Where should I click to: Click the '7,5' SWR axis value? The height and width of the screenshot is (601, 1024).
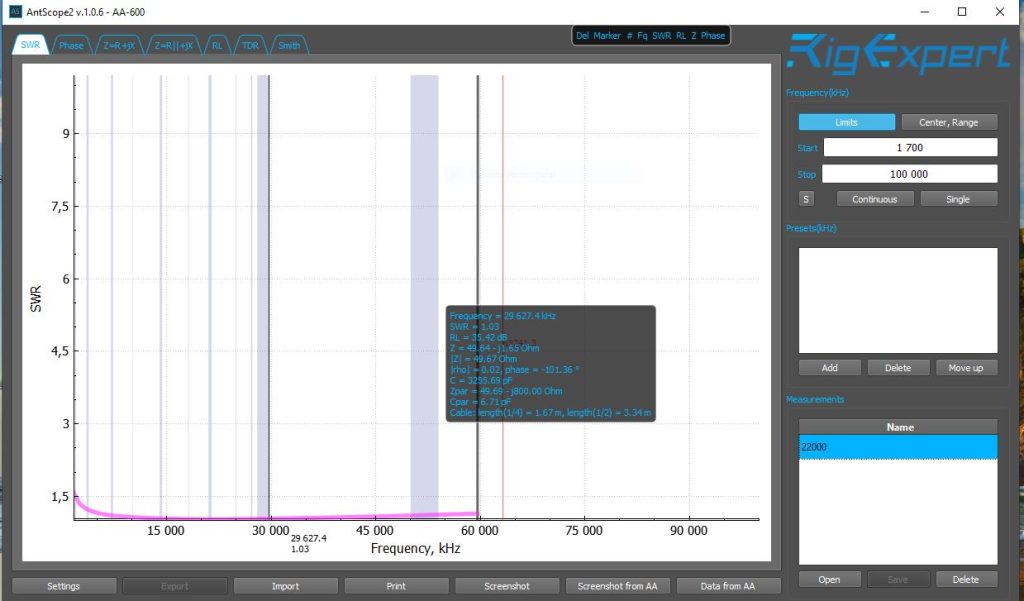[x=60, y=206]
